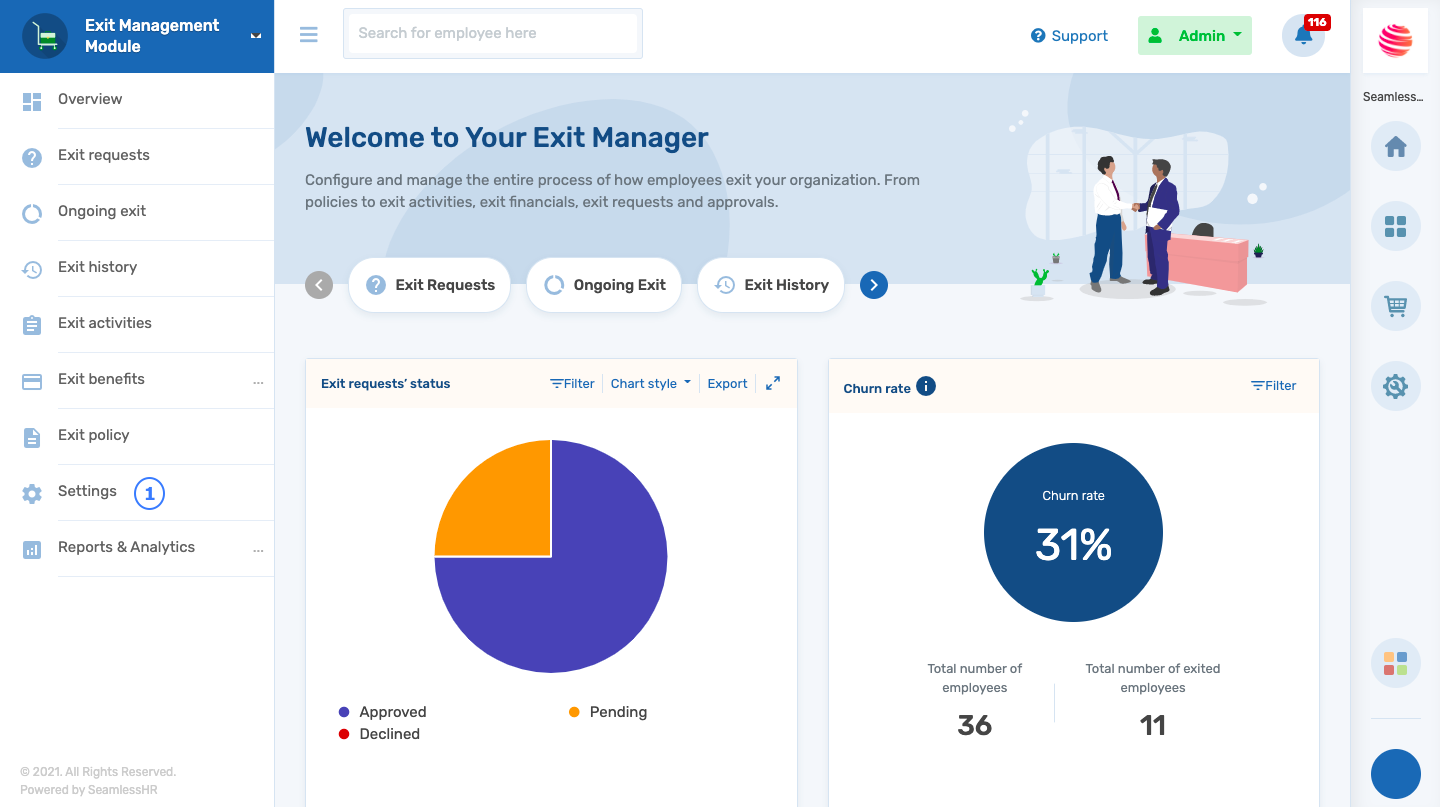The height and width of the screenshot is (807, 1440).
Task: Open the Home icon in right dock
Action: click(1395, 146)
